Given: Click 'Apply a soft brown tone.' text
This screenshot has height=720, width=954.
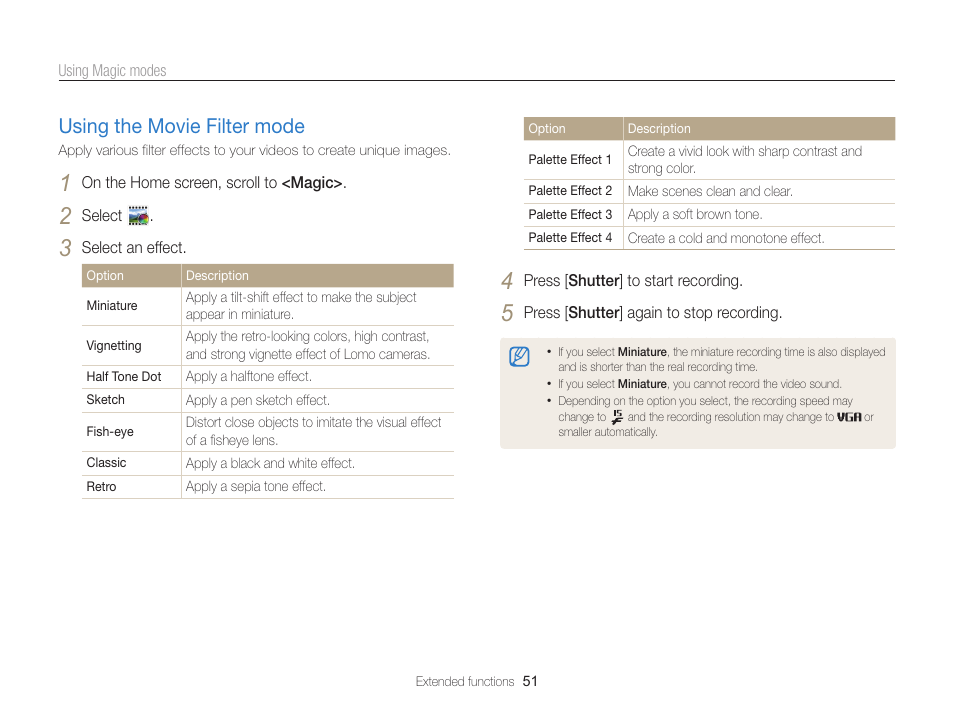Looking at the screenshot, I should click(x=695, y=214).
